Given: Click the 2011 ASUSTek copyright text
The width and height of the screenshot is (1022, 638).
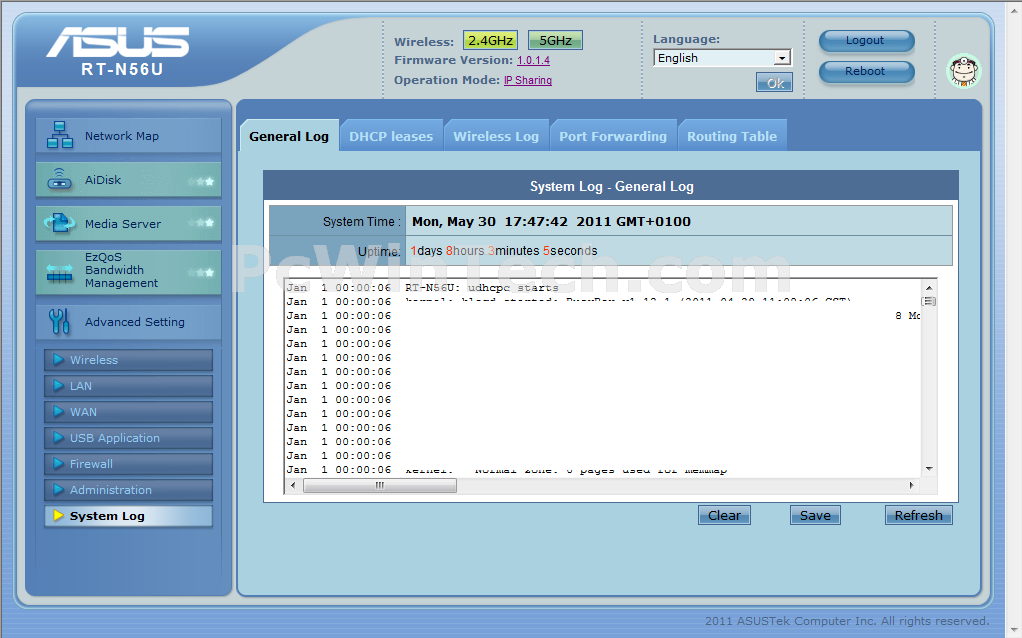Looking at the screenshot, I should coord(847,620).
